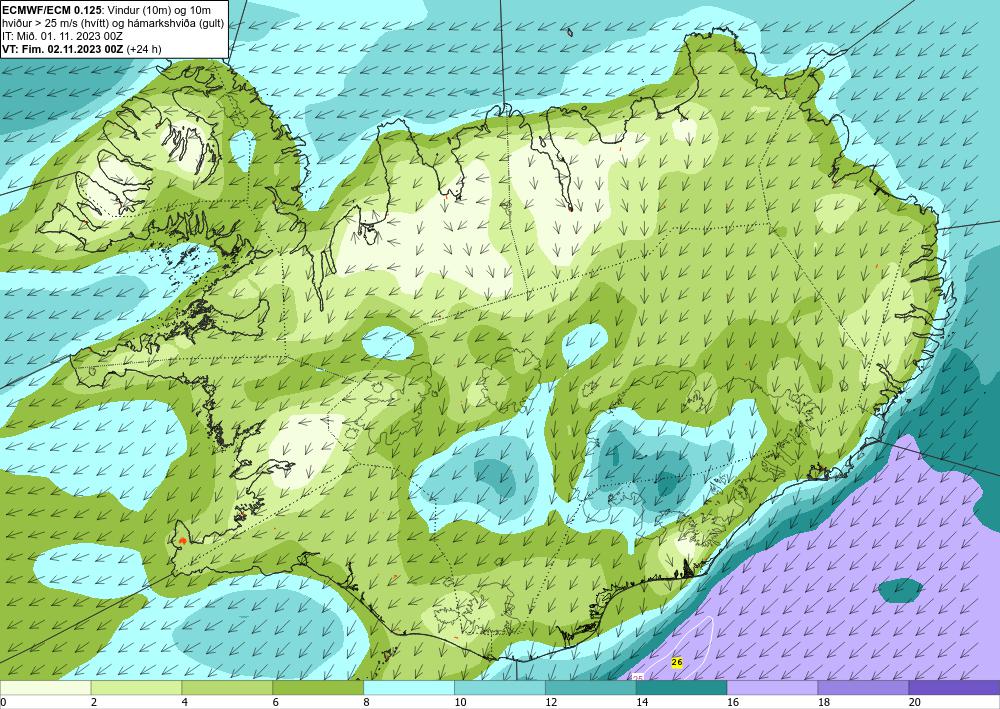Click the 'IT: Mið. 01. 11. 2023 00Z' initial time

[x=62, y=36]
